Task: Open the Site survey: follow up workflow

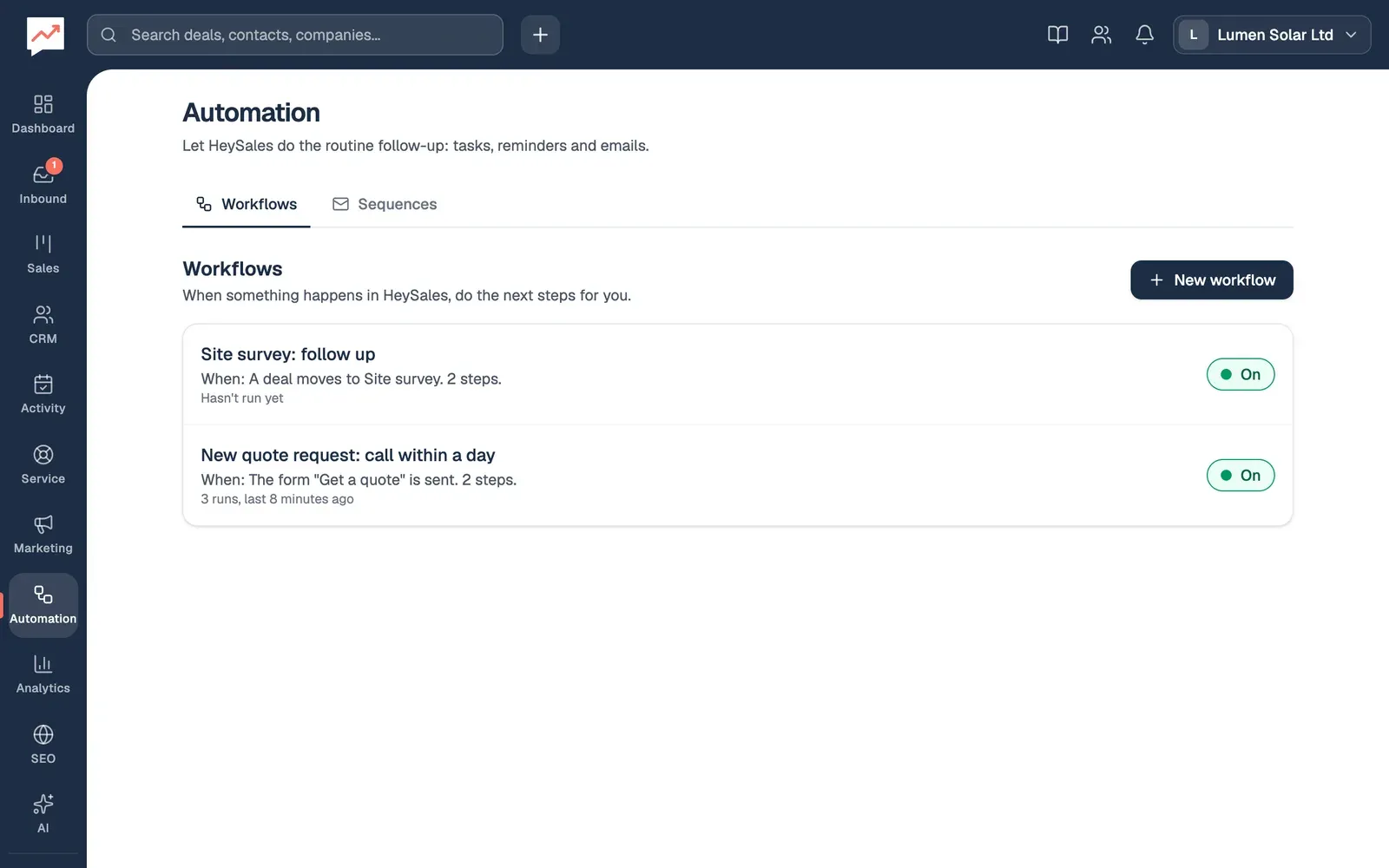Action: click(288, 354)
